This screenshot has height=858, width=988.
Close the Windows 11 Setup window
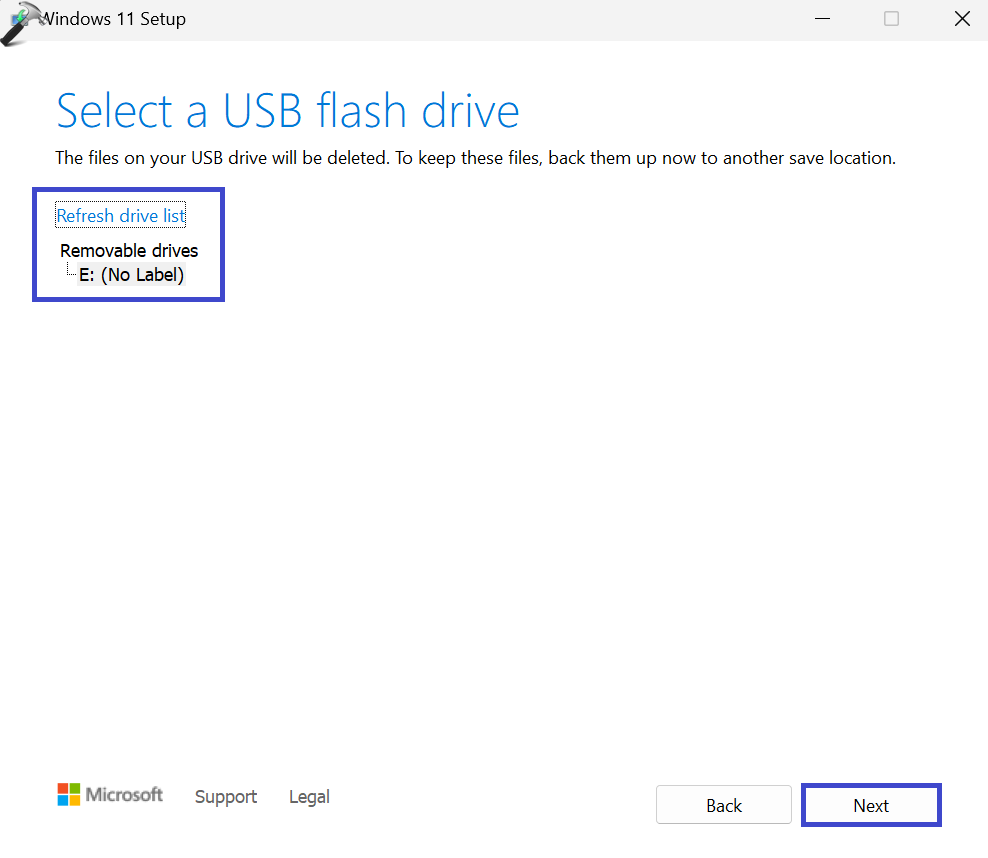click(x=962, y=19)
